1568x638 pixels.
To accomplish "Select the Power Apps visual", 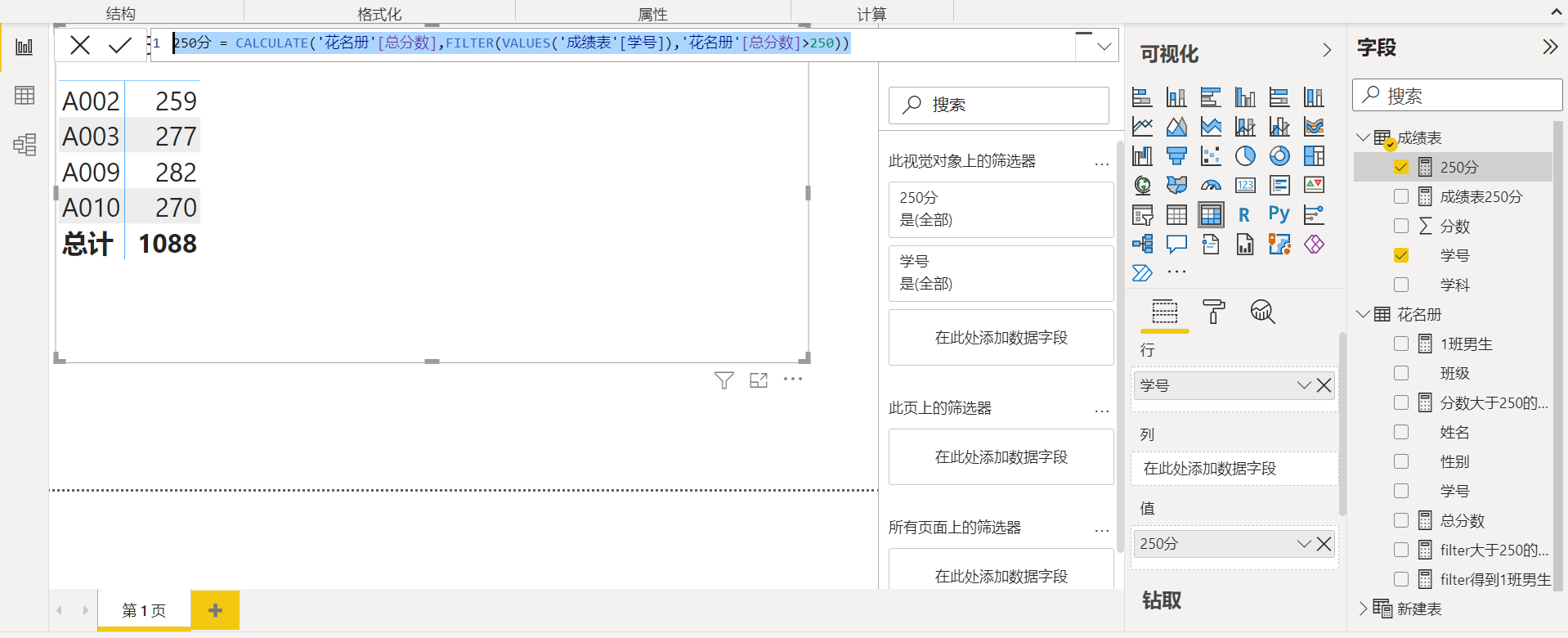I will (x=1314, y=244).
